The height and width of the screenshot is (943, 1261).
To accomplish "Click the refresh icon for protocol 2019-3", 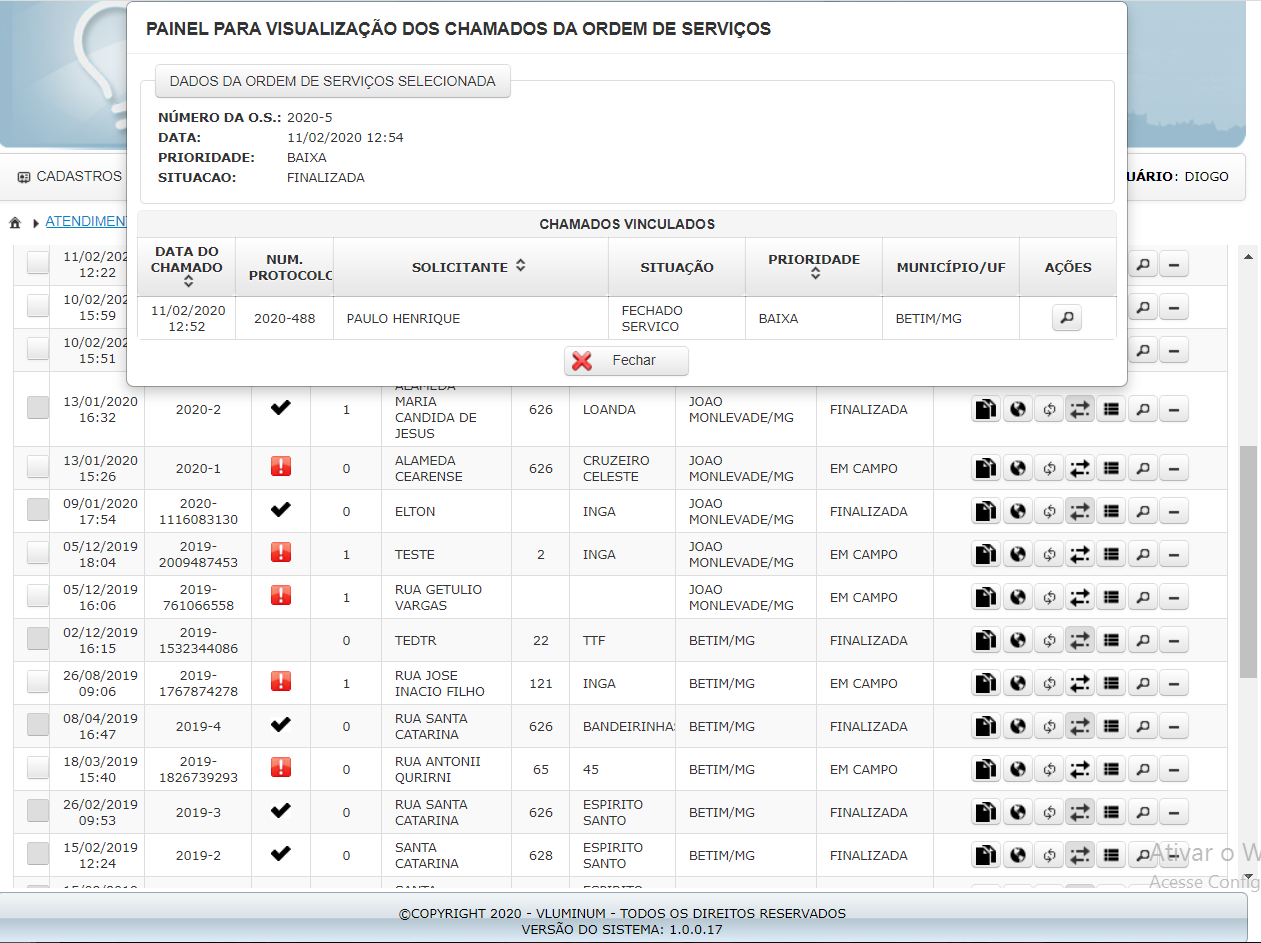I will [1049, 812].
